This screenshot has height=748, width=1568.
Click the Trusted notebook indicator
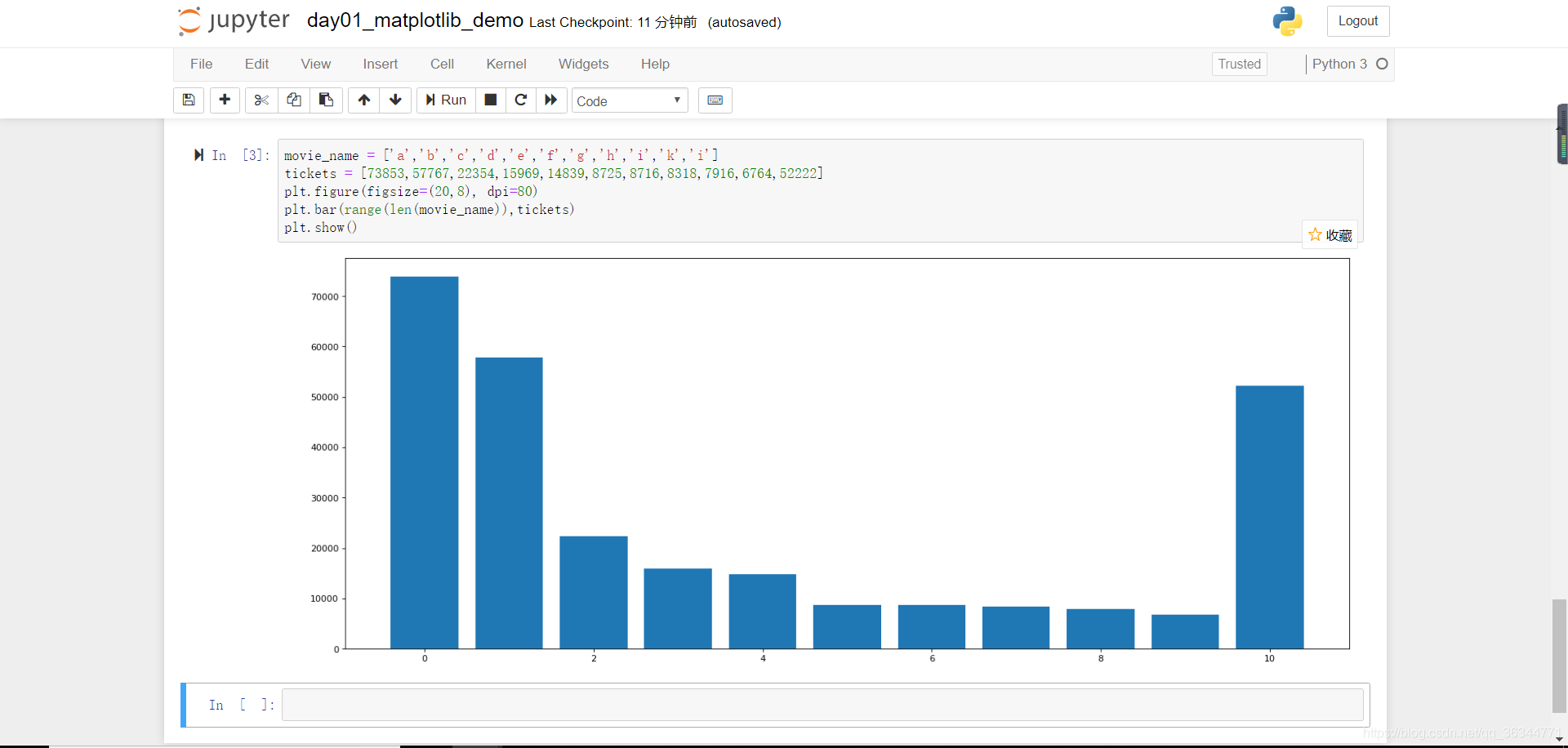click(x=1239, y=64)
